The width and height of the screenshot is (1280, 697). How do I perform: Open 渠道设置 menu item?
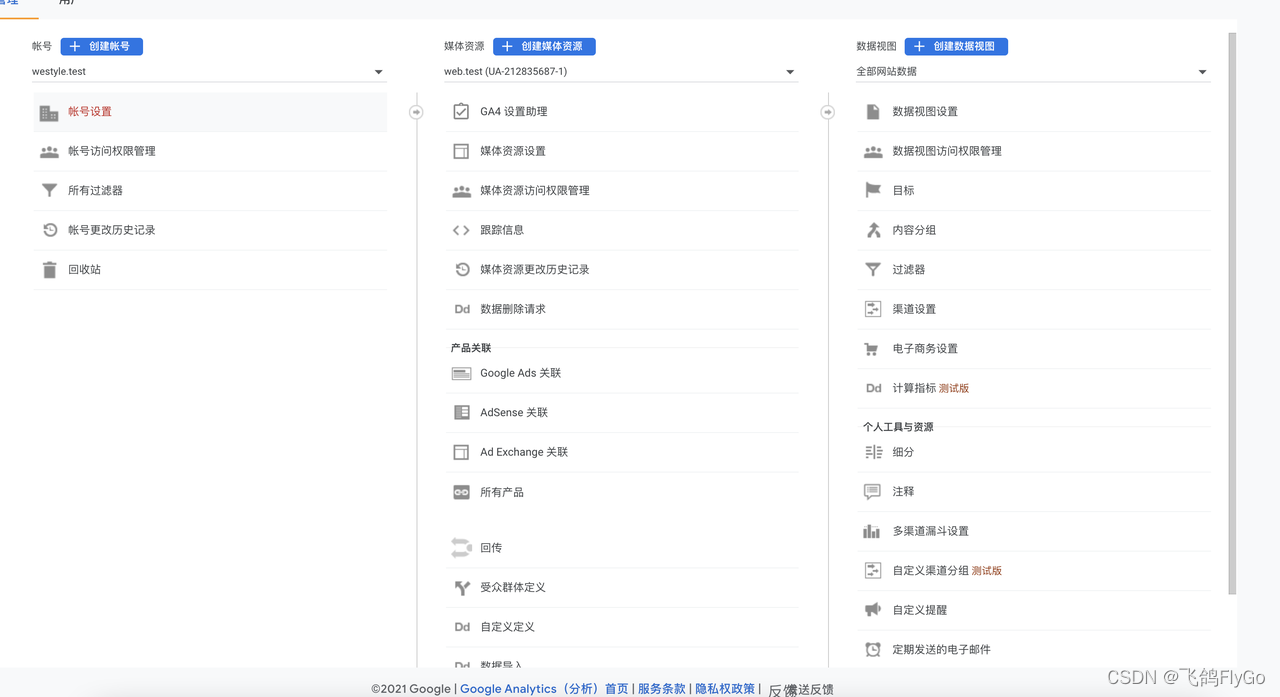click(x=1034, y=309)
